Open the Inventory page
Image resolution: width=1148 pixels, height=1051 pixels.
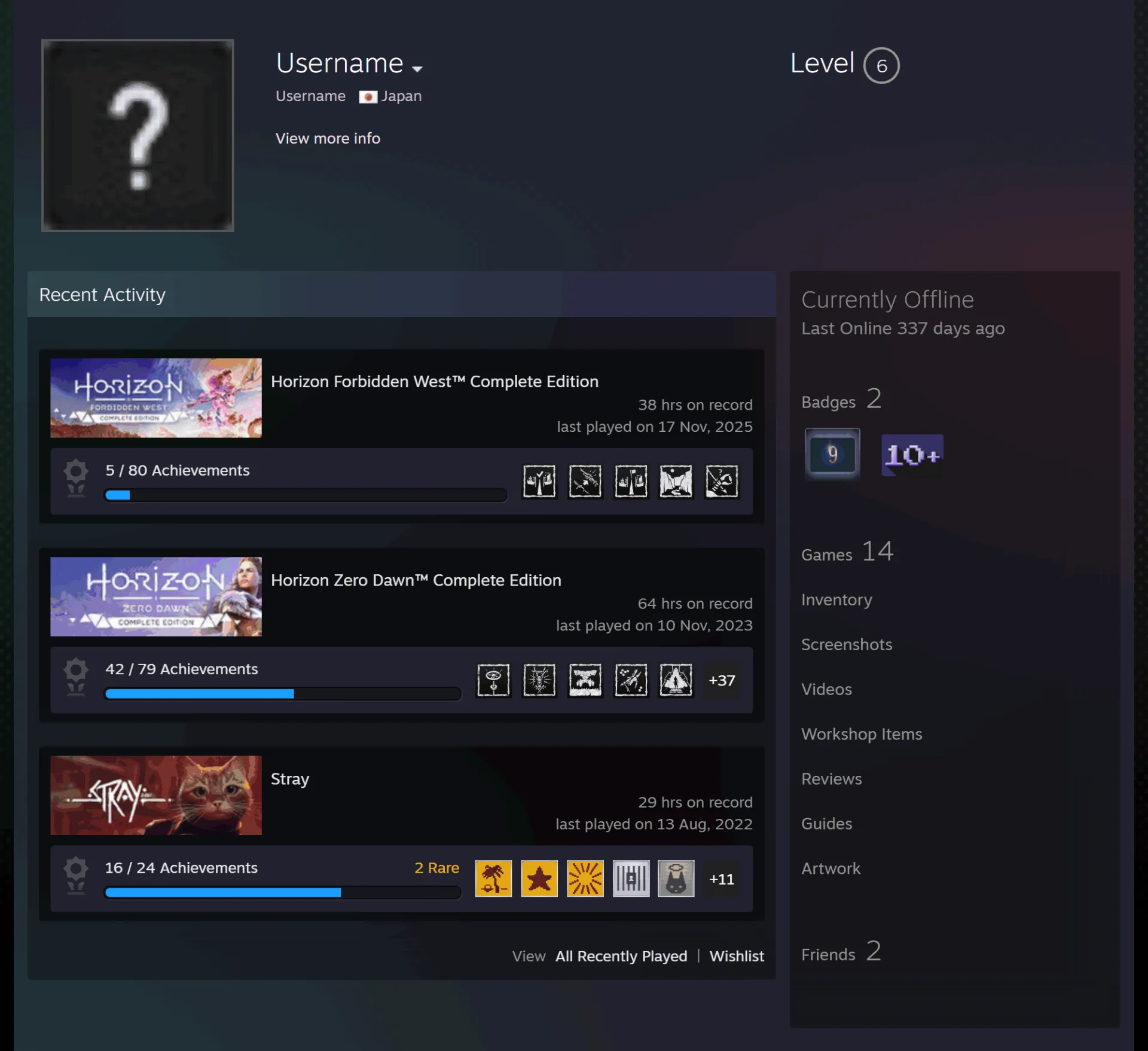click(836, 600)
